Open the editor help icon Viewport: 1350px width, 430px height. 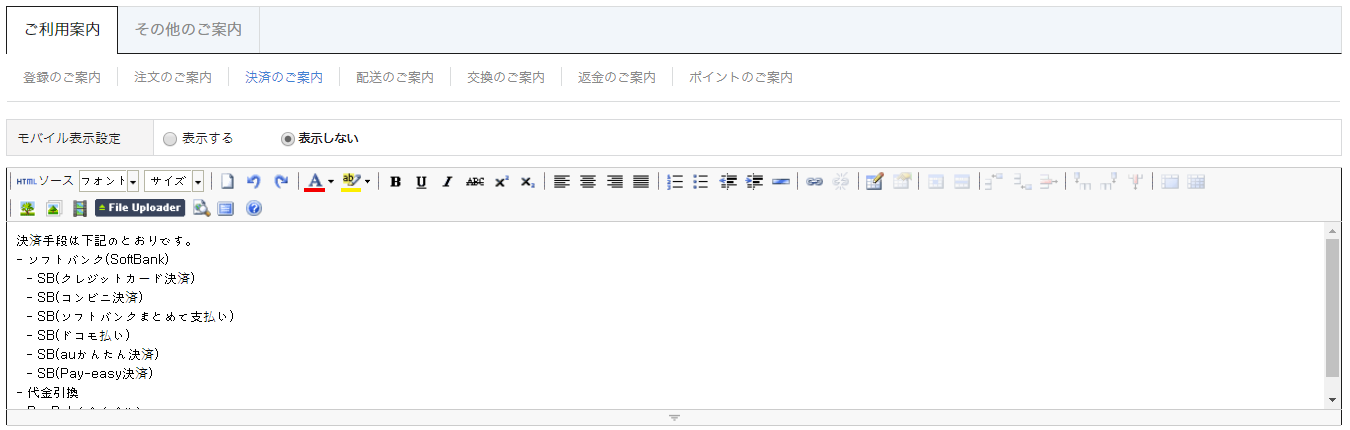[x=253, y=208]
